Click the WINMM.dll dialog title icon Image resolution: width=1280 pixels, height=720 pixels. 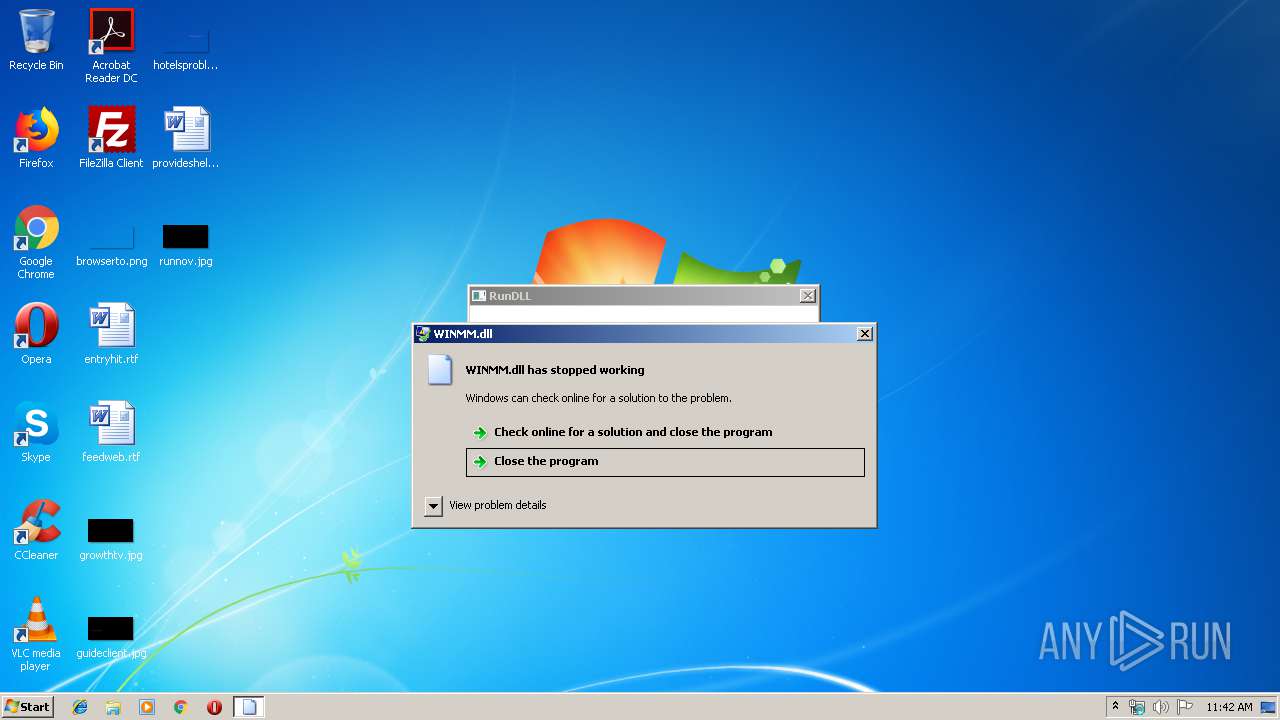tap(424, 334)
